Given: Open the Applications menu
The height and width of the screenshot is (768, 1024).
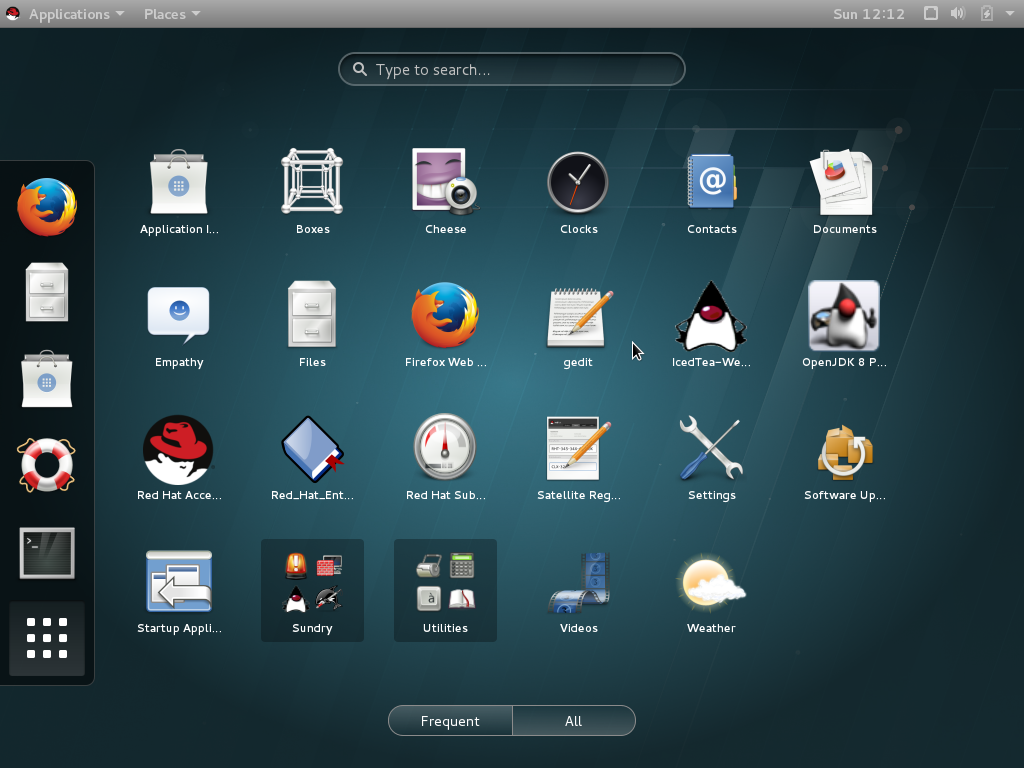Looking at the screenshot, I should click(x=68, y=13).
